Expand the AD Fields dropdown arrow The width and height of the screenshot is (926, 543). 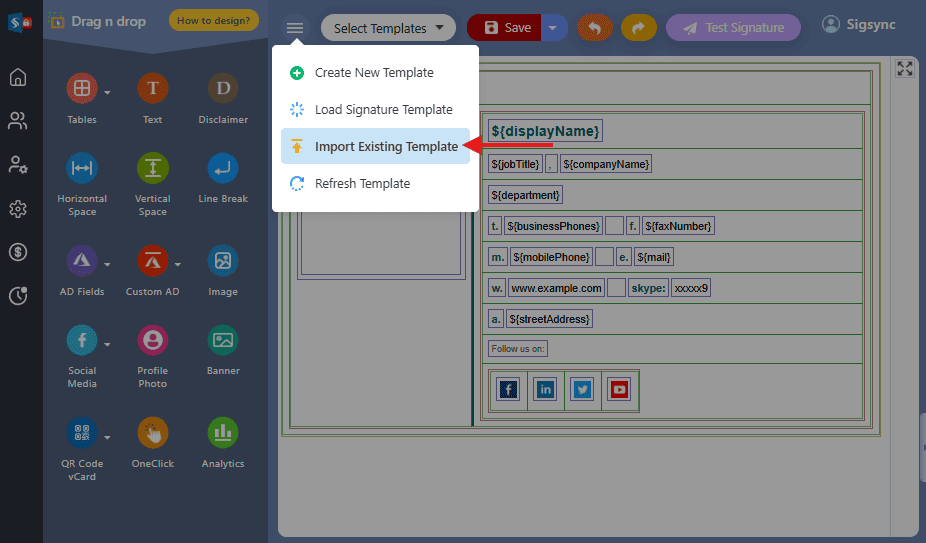pos(107,264)
